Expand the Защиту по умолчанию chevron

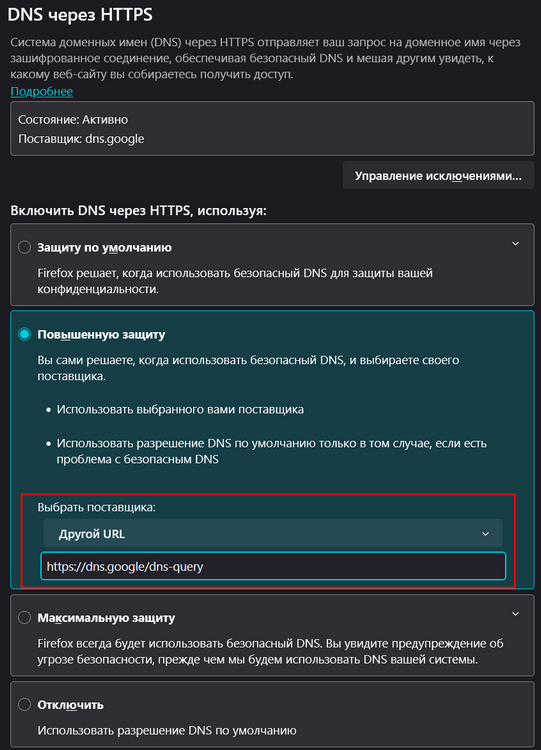pos(515,244)
